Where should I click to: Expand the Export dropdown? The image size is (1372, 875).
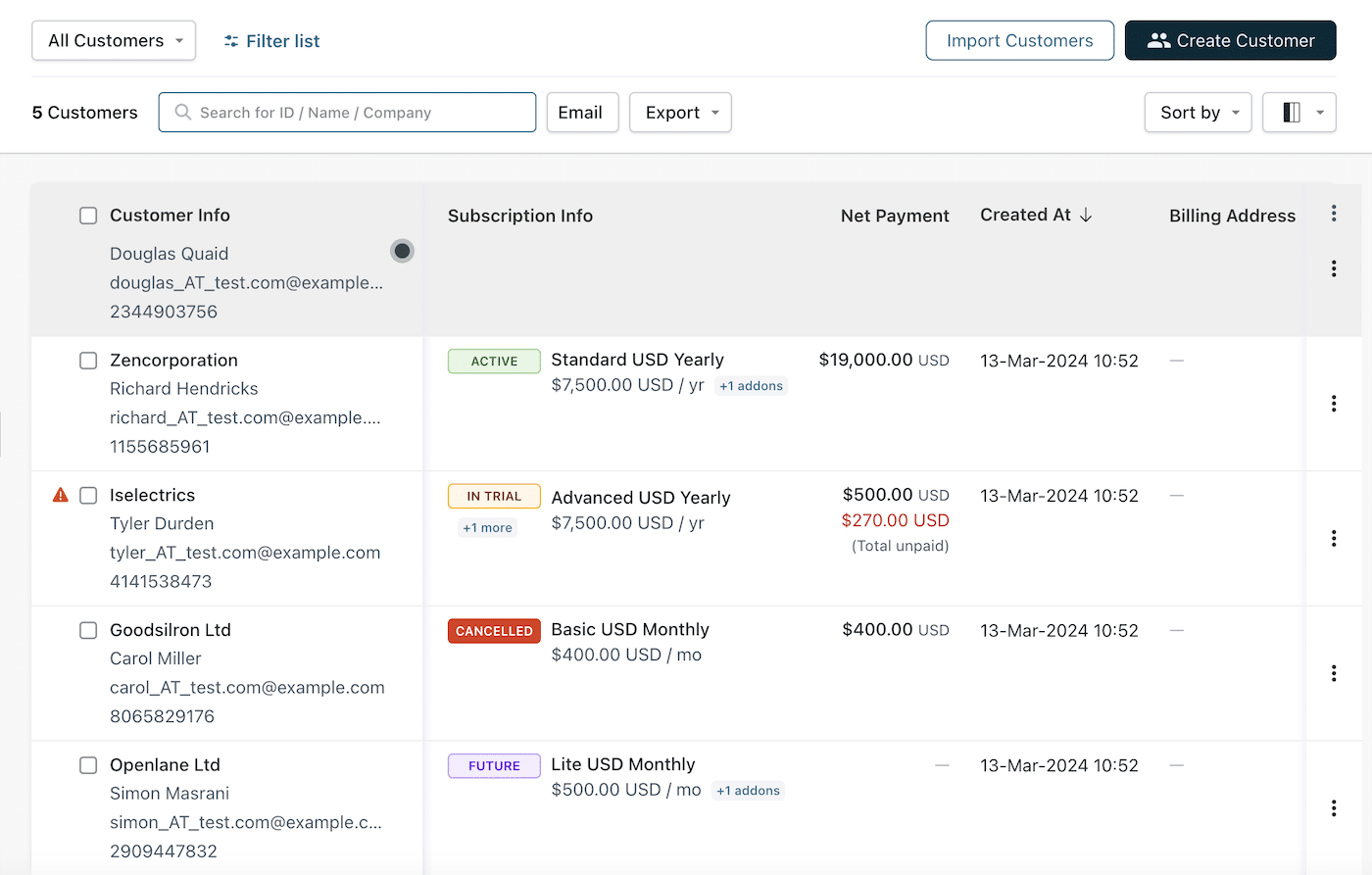pyautogui.click(x=680, y=112)
